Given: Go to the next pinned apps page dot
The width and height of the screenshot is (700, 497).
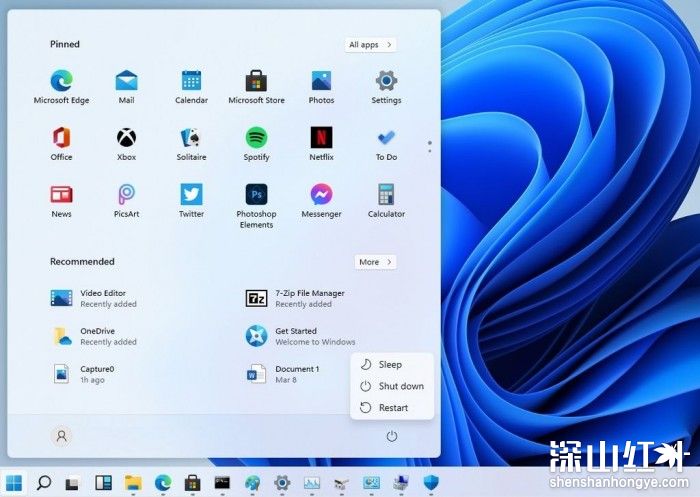Looking at the screenshot, I should [429, 151].
